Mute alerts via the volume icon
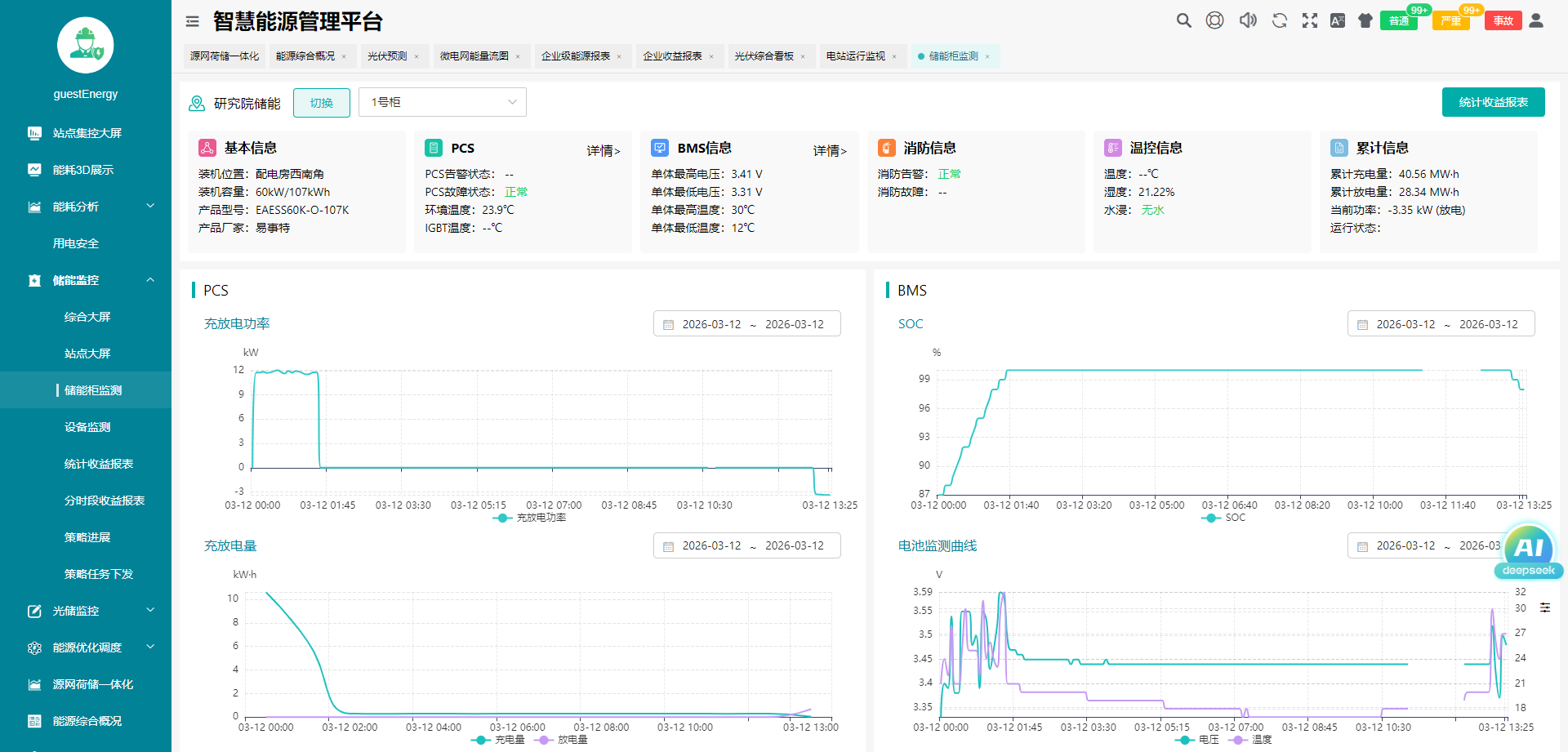 (x=1248, y=20)
